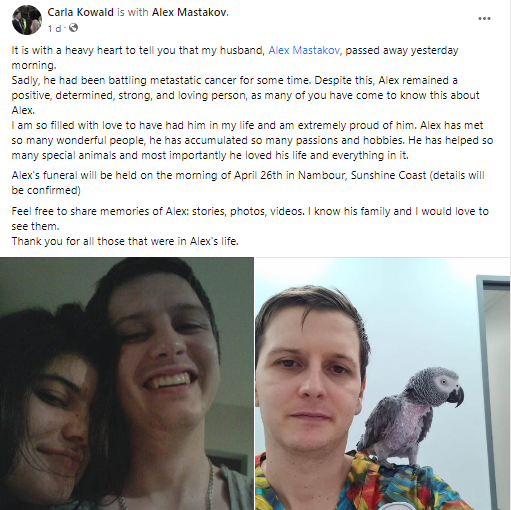The image size is (511, 510).
Task: Open the selfie photo of smiling couple
Action: tap(127, 383)
